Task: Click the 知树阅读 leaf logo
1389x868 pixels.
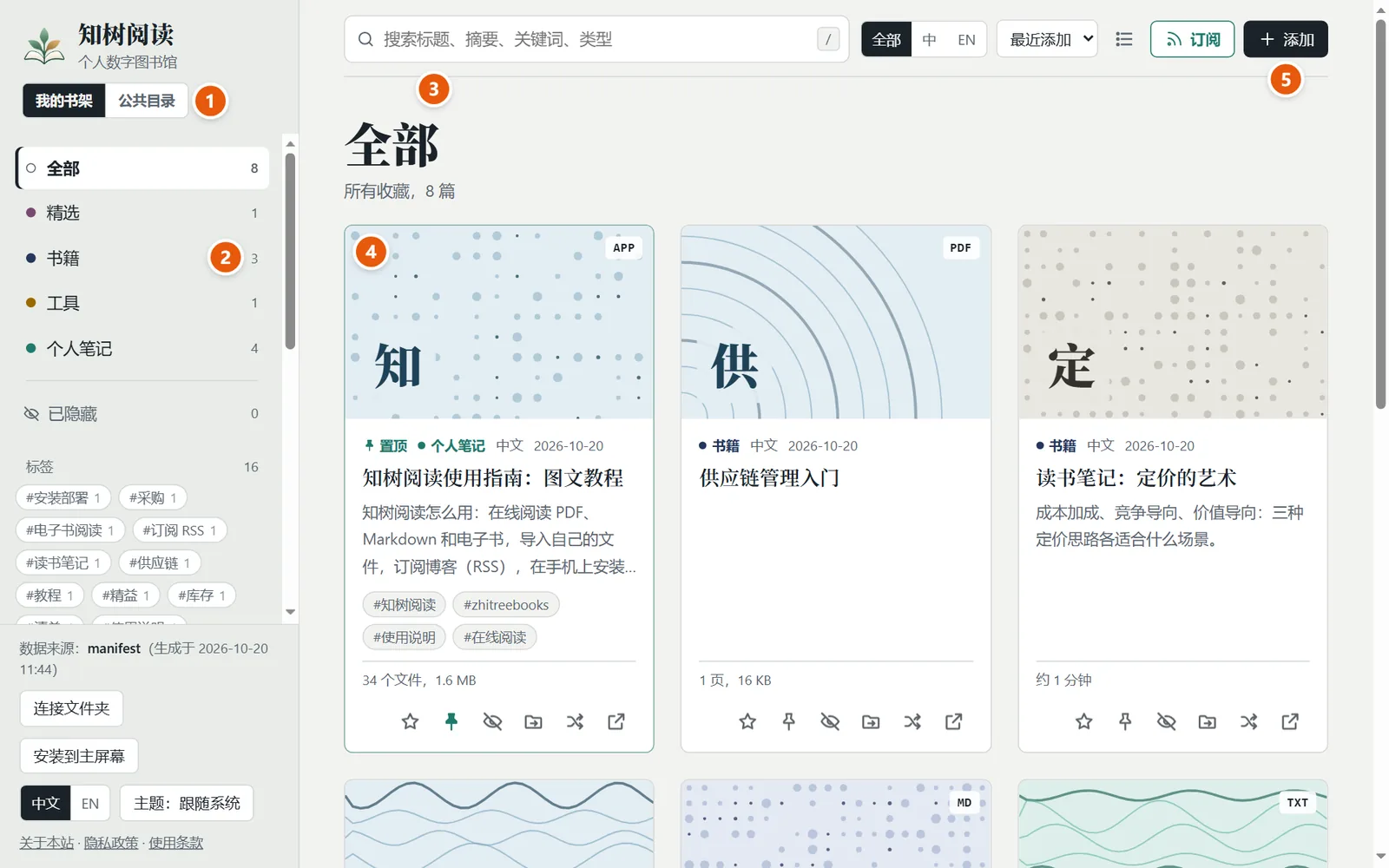Action: click(44, 46)
